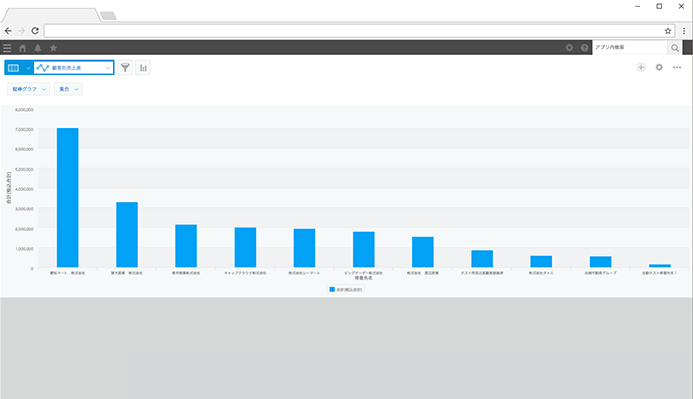693x399 pixels.
Task: Open app settings gear below search
Action: (659, 67)
